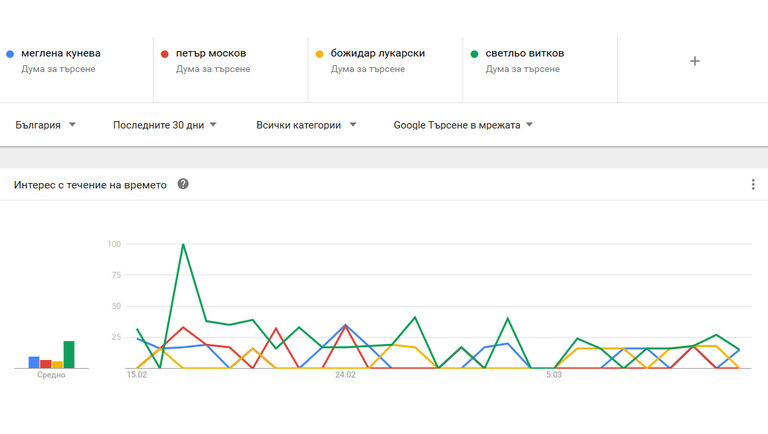
Task: Click the blue average bar above Средно
Action: coord(34,362)
